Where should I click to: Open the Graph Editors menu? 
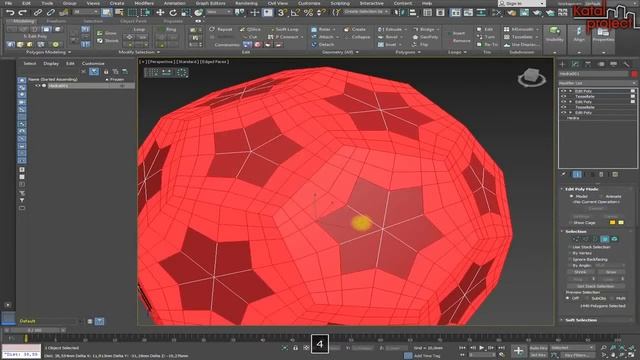211,3
